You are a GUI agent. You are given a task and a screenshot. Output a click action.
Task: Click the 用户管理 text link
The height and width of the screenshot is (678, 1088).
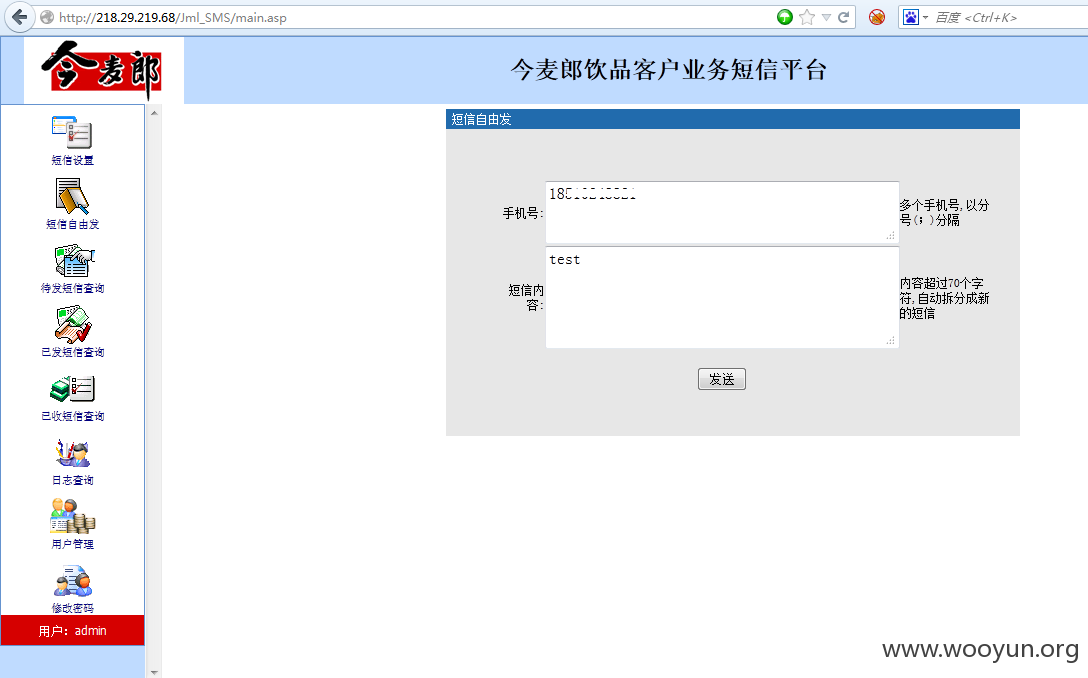[72, 544]
